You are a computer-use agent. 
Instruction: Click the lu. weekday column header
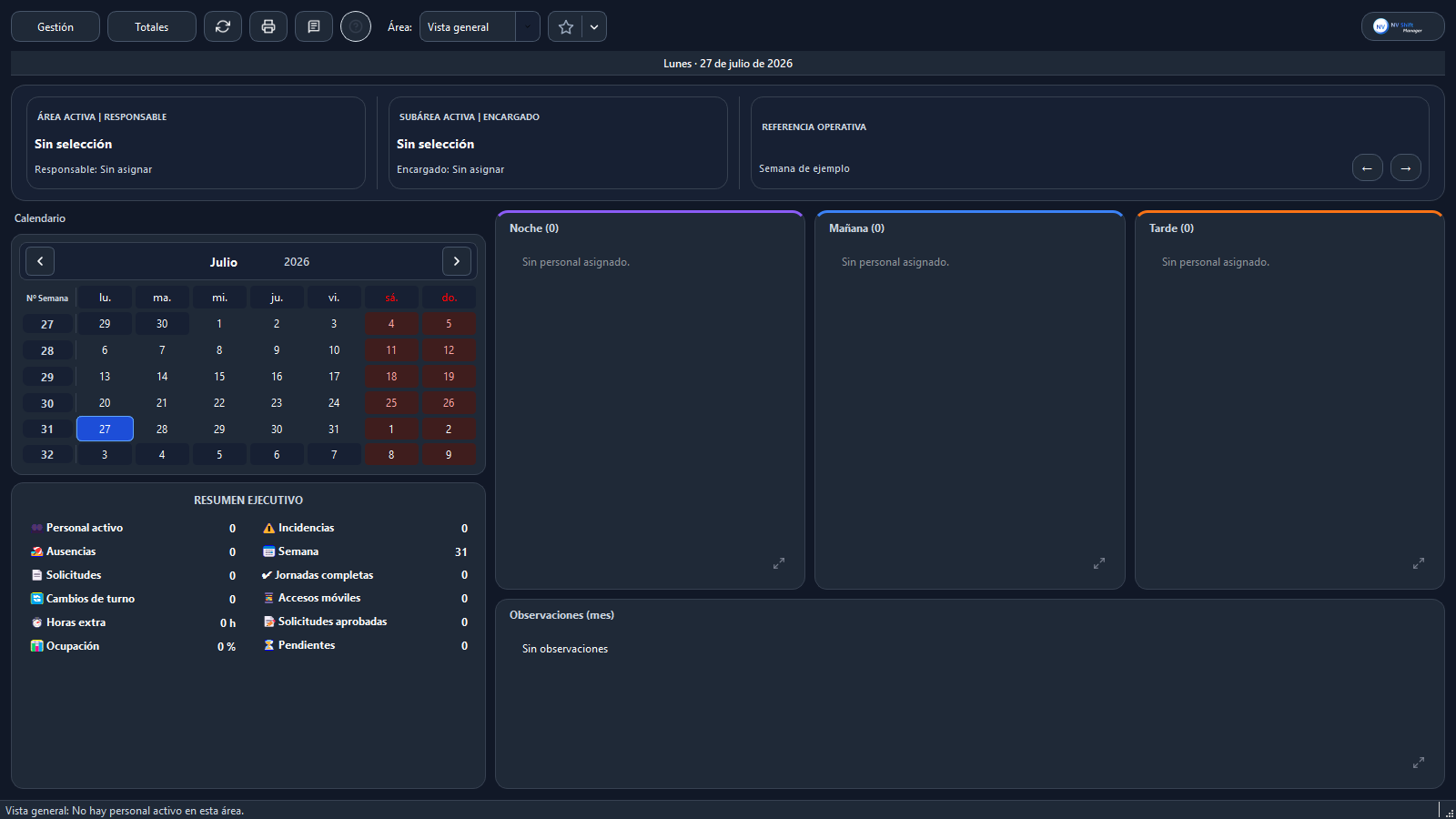pos(105,298)
